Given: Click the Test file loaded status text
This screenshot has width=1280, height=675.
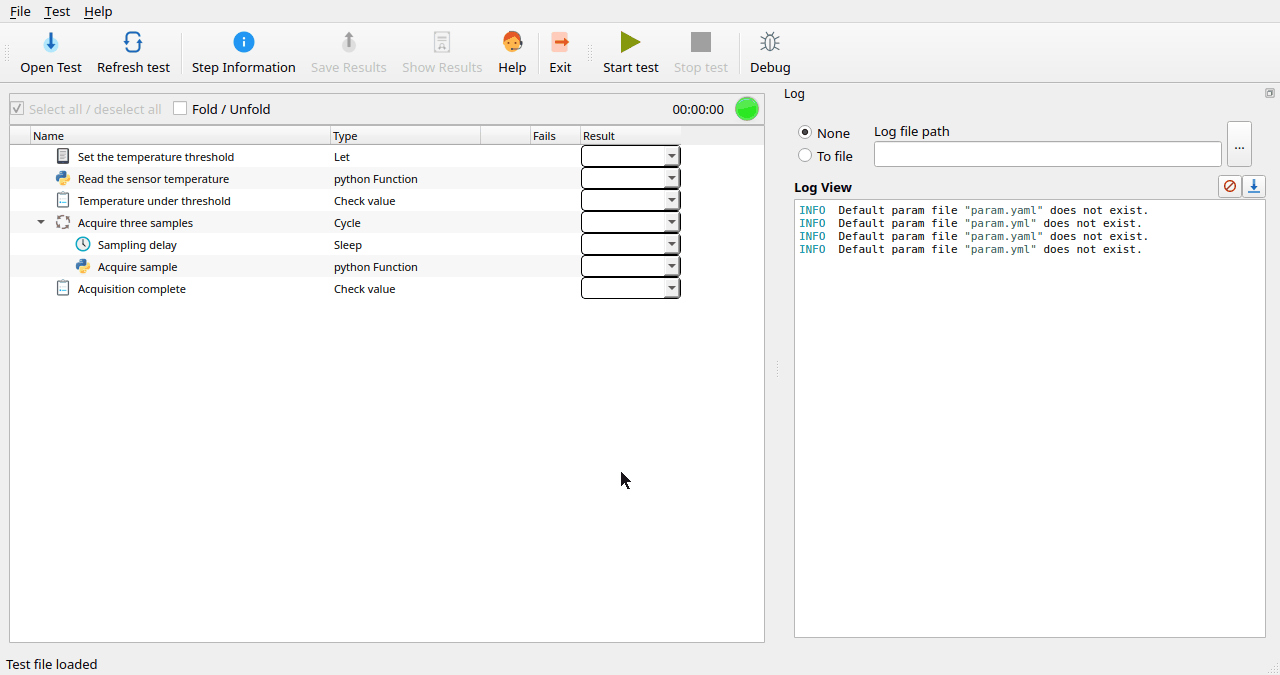Looking at the screenshot, I should [x=52, y=664].
